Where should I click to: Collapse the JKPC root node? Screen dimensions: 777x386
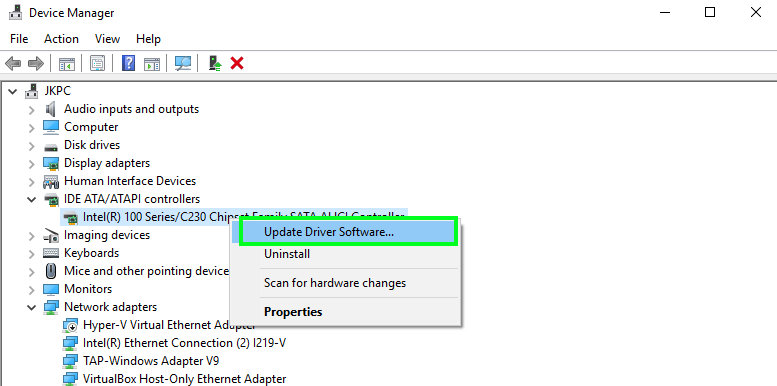pyautogui.click(x=13, y=91)
